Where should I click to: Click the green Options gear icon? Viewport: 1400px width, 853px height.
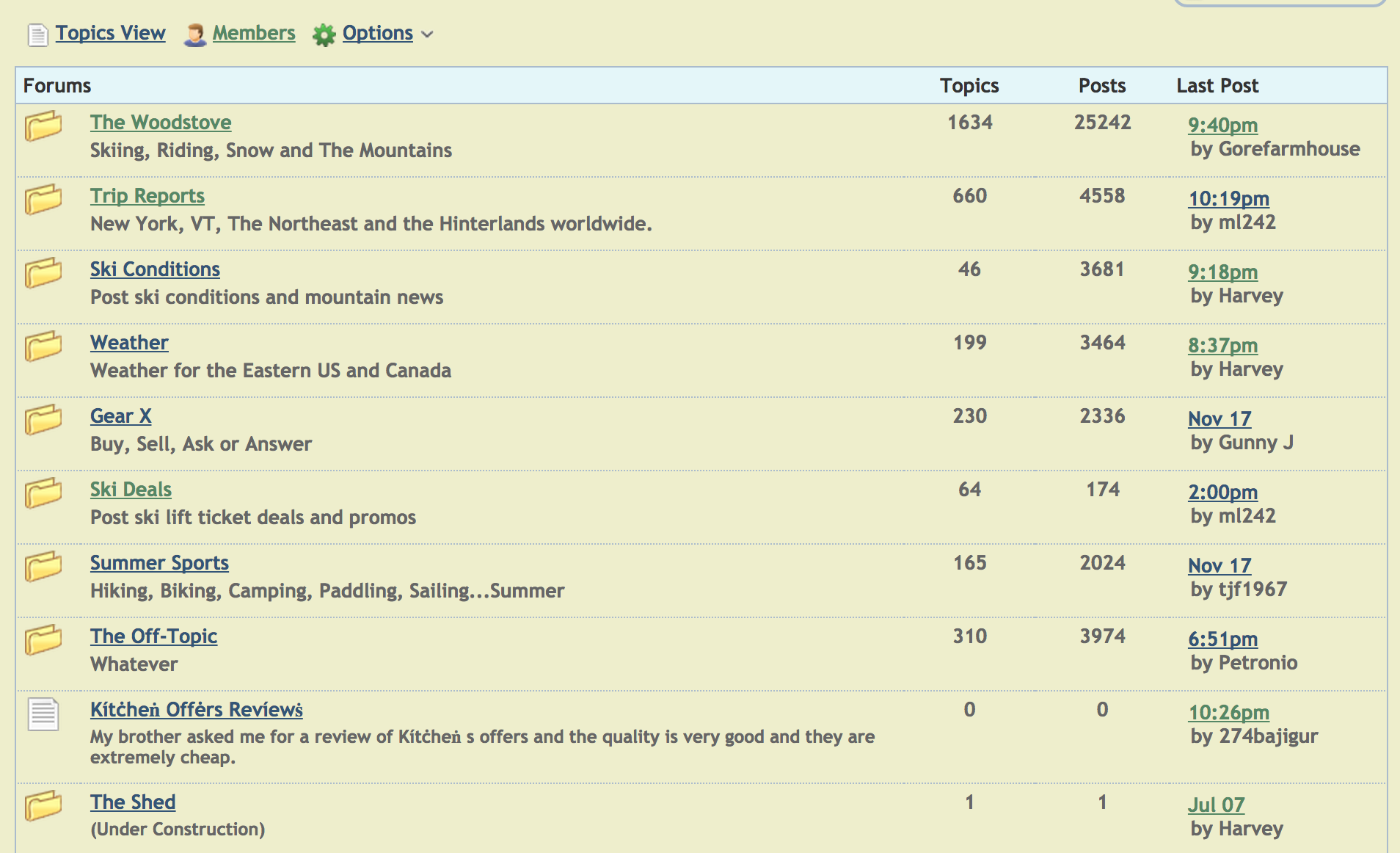(x=324, y=35)
